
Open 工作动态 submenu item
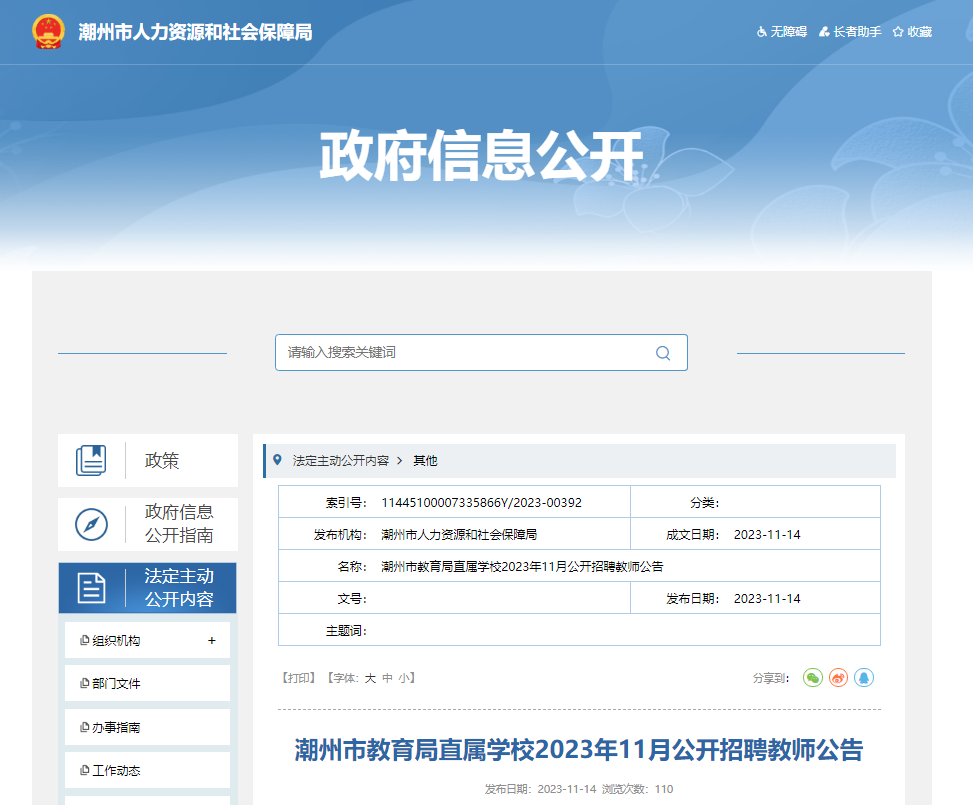click(147, 770)
